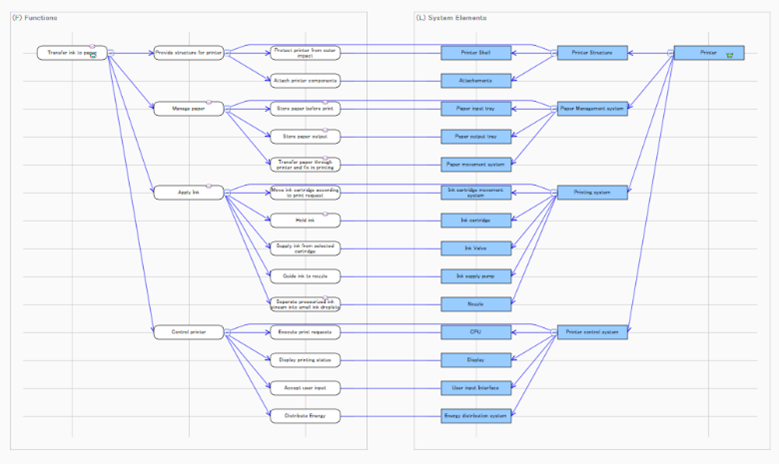The image size is (779, 464).
Task: Select the 'Store paper output' node
Action: [305, 136]
